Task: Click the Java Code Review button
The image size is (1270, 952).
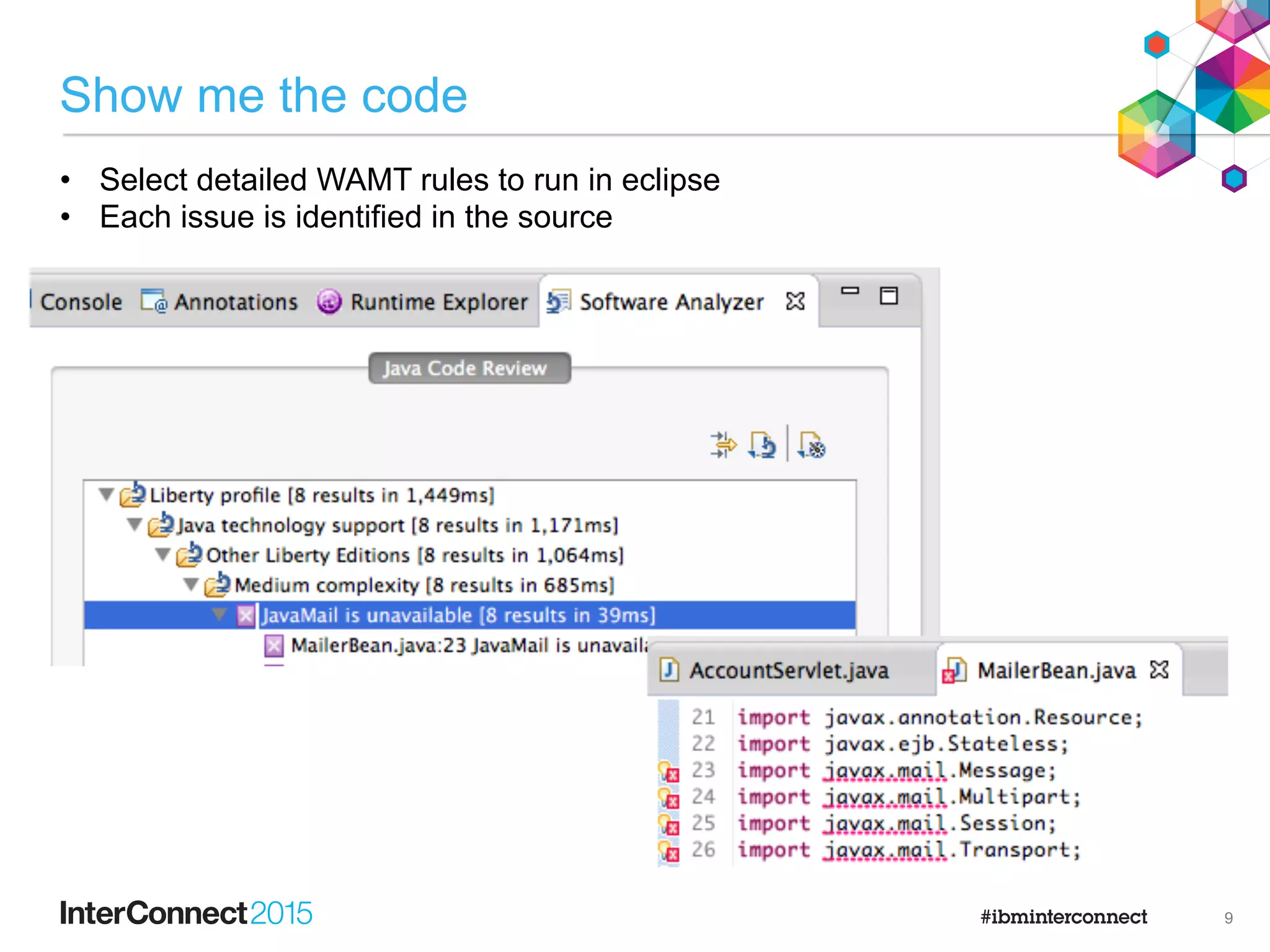Action: [469, 368]
